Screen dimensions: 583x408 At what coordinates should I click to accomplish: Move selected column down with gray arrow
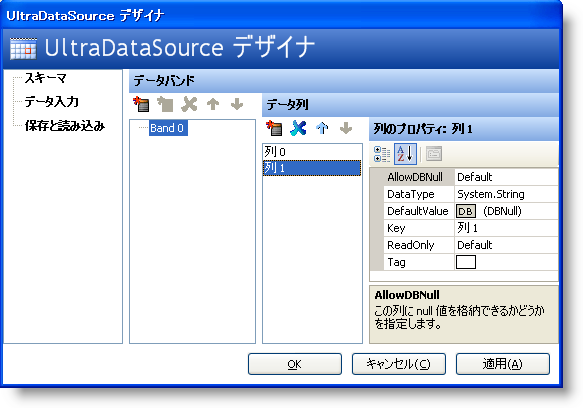(346, 128)
